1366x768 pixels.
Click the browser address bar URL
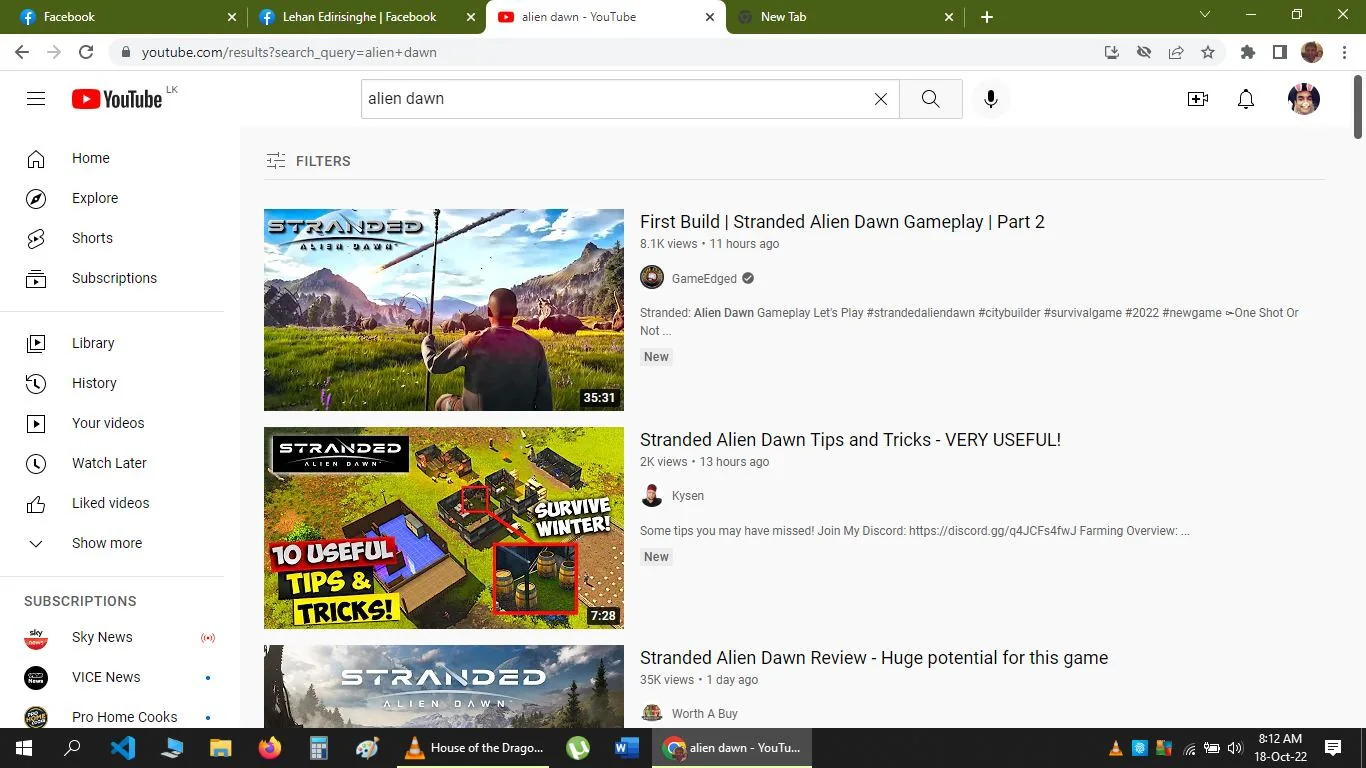coord(289,52)
